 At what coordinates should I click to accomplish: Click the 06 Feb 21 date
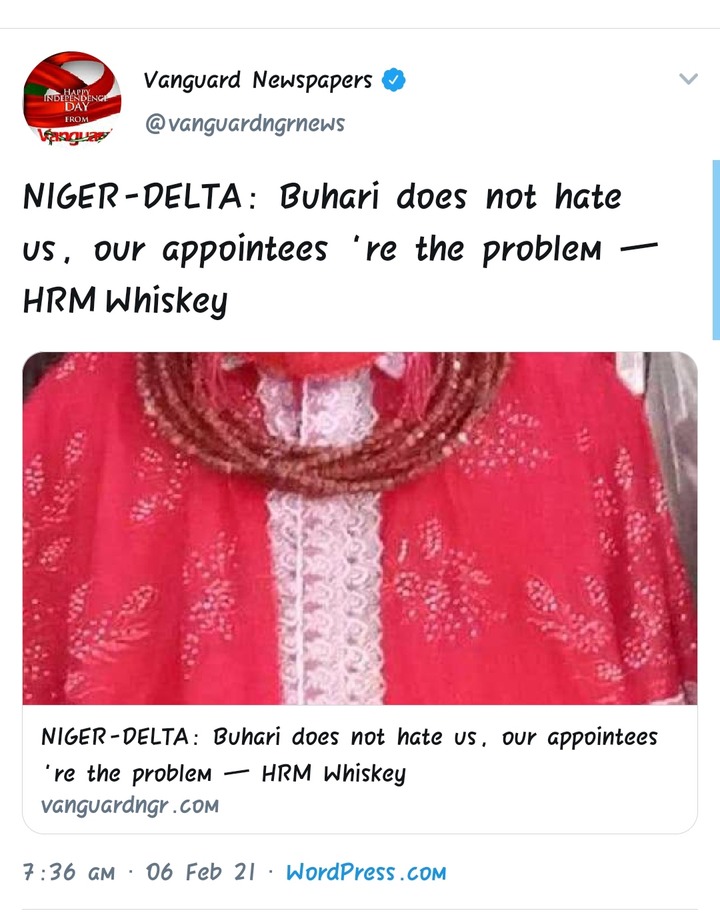(201, 873)
